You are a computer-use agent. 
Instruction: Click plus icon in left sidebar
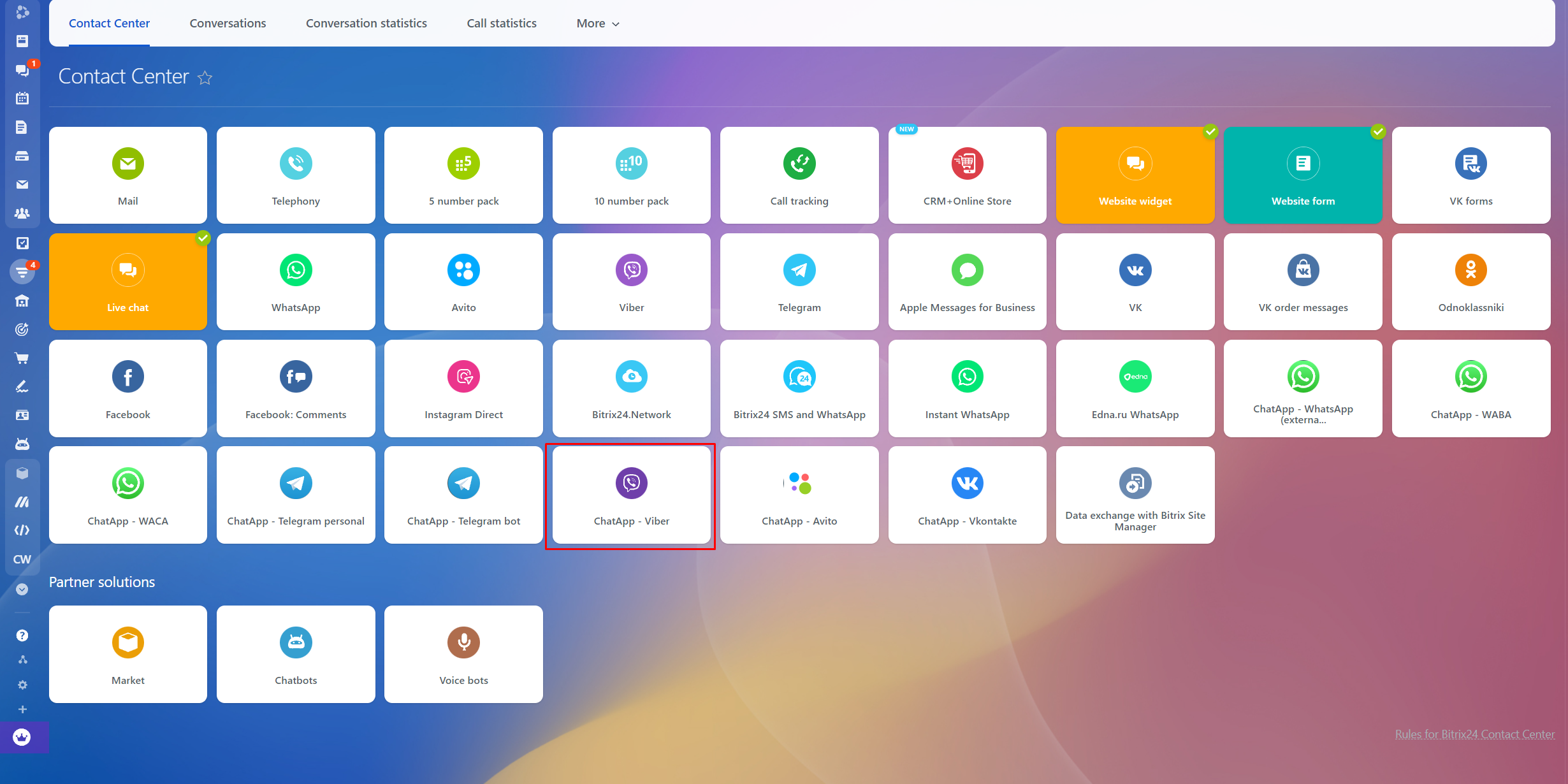[22, 709]
